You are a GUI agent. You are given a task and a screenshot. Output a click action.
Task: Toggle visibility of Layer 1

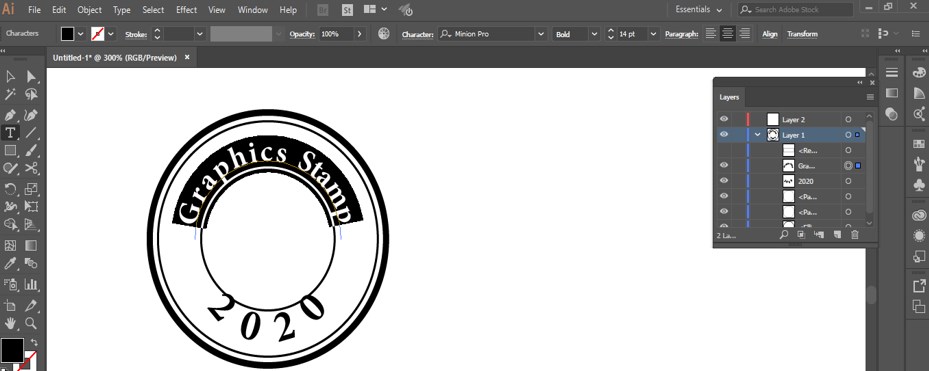pyautogui.click(x=724, y=135)
